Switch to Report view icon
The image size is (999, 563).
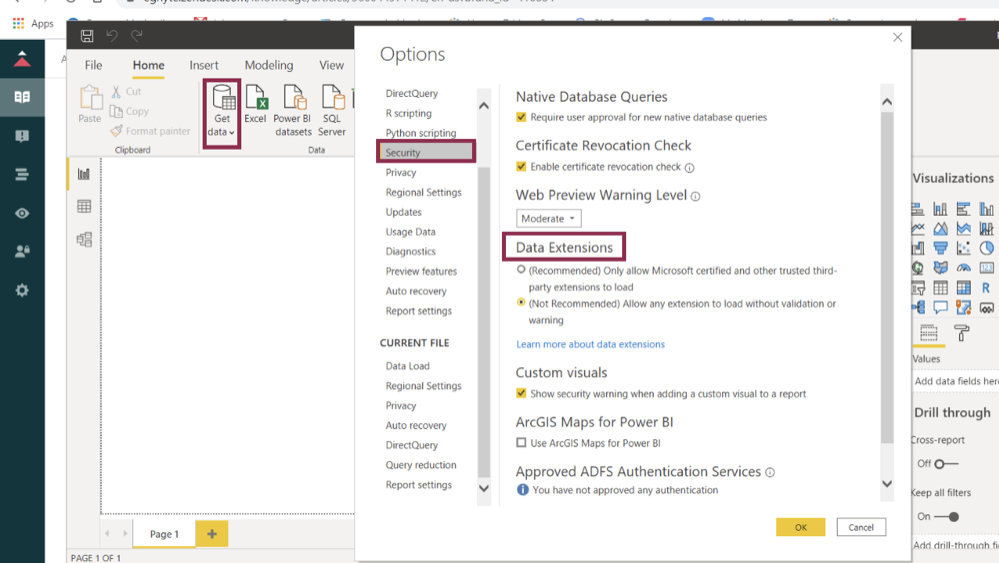click(x=84, y=174)
